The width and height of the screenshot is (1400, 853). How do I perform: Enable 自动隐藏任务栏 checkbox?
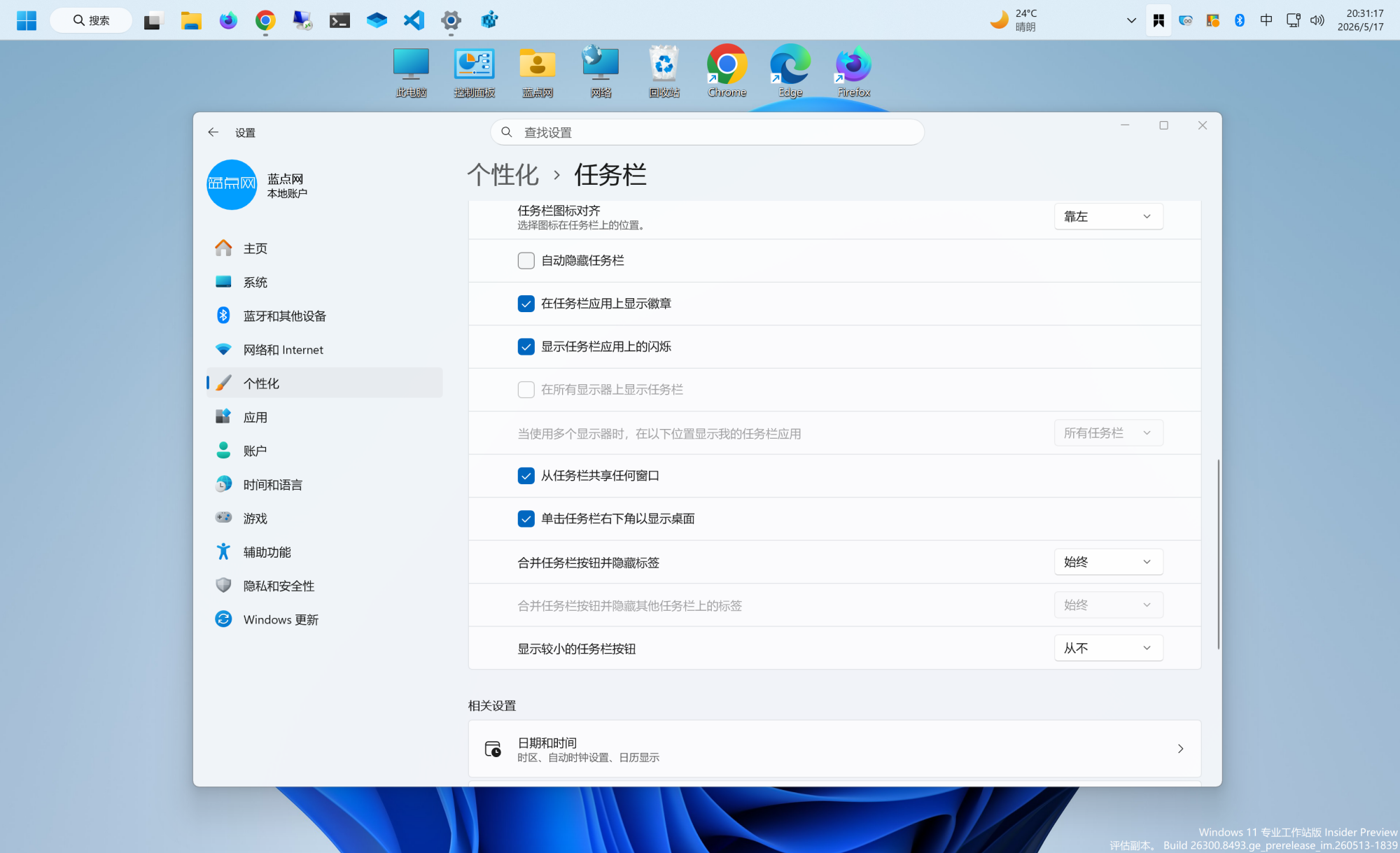[526, 261]
